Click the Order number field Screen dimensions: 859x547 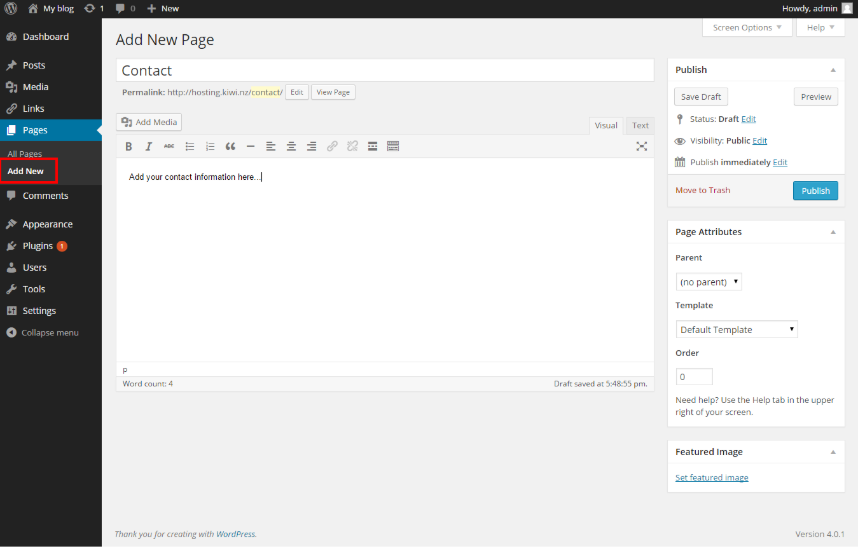(x=694, y=377)
